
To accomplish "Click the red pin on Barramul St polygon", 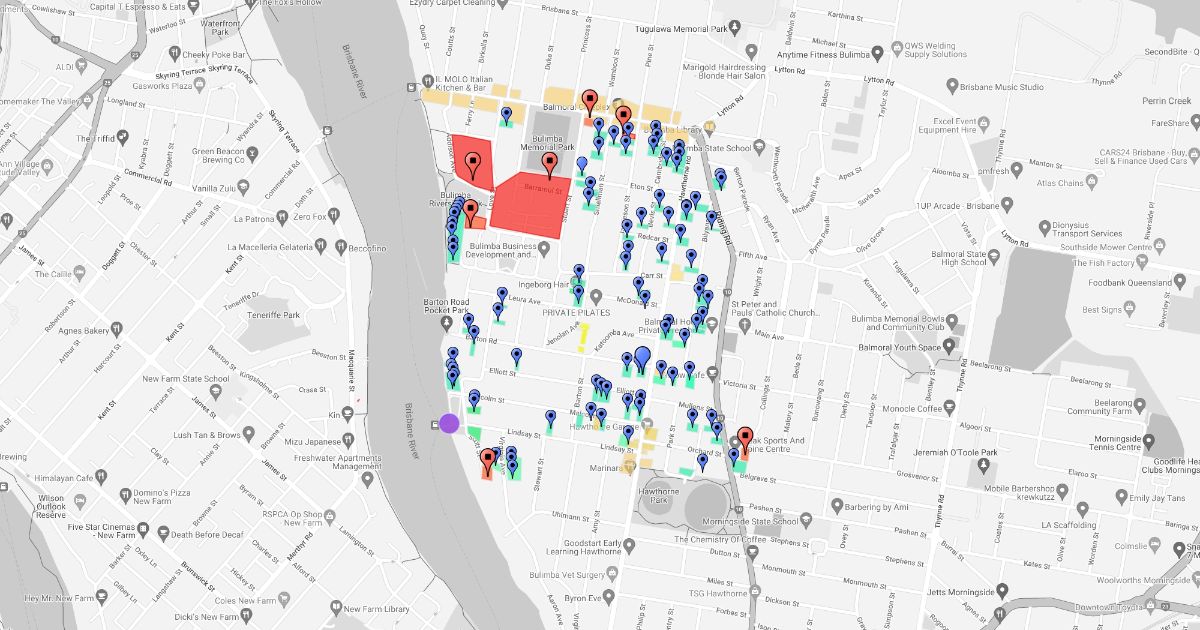I will click(549, 165).
